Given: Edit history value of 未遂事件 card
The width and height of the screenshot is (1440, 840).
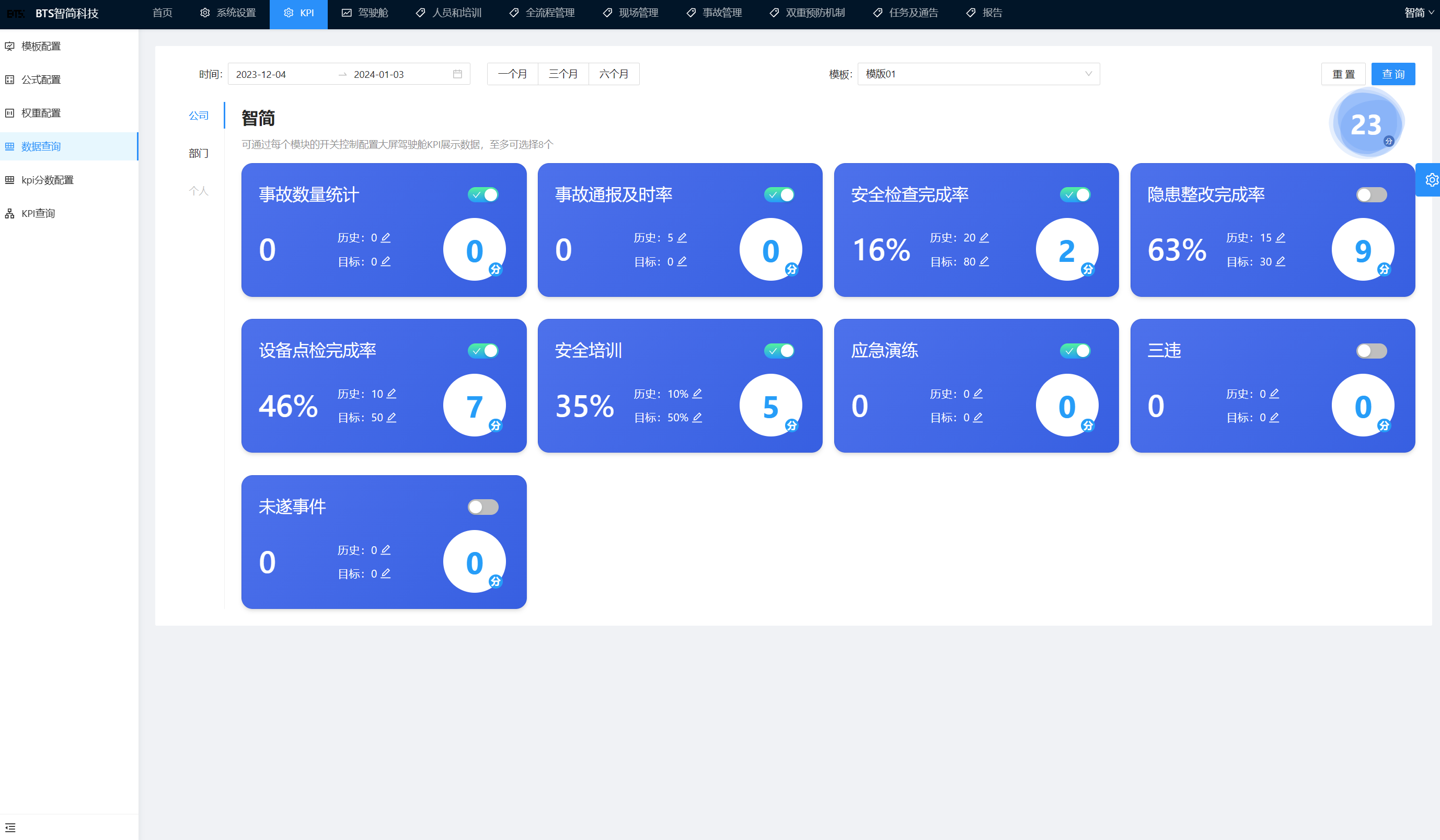Looking at the screenshot, I should click(x=386, y=550).
